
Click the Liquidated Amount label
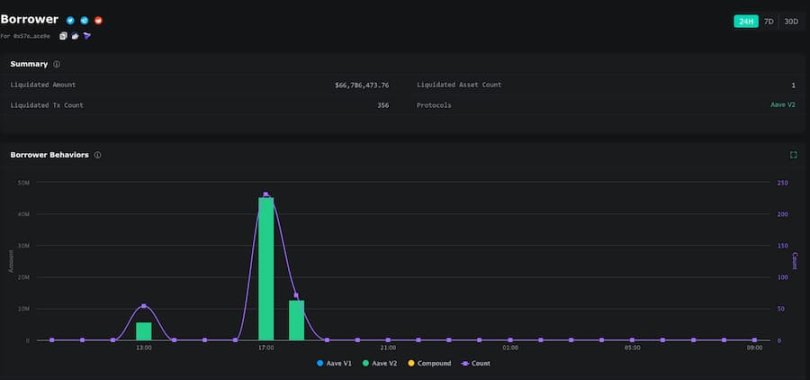(43, 85)
